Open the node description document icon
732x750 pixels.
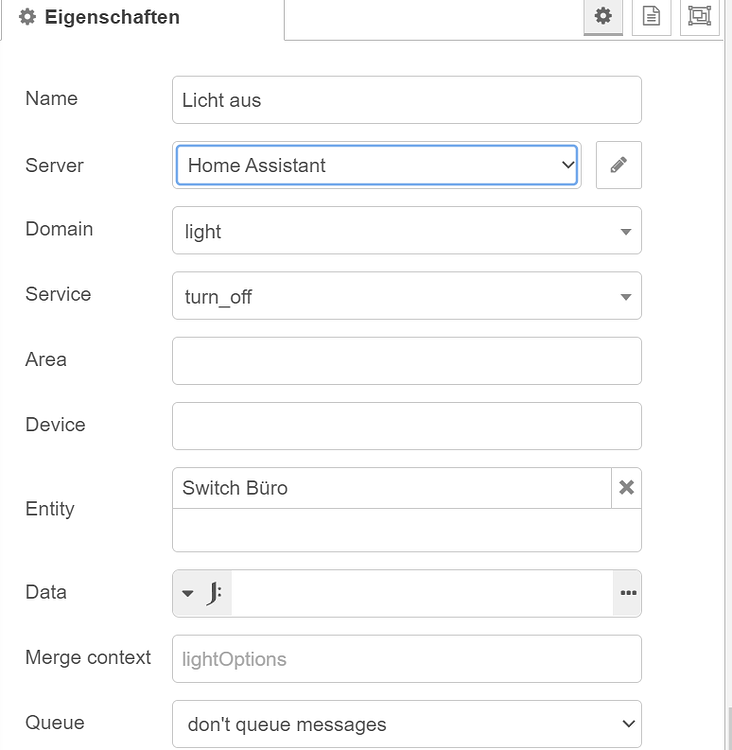(651, 17)
